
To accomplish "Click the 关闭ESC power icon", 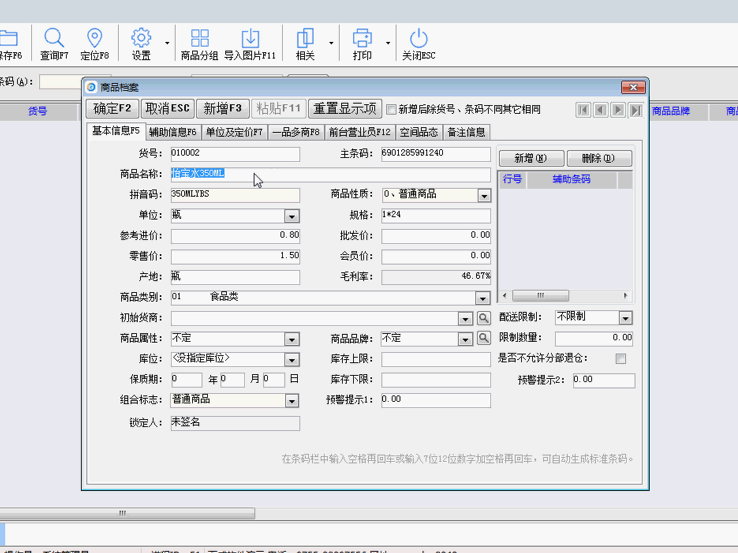I will click(x=418, y=38).
